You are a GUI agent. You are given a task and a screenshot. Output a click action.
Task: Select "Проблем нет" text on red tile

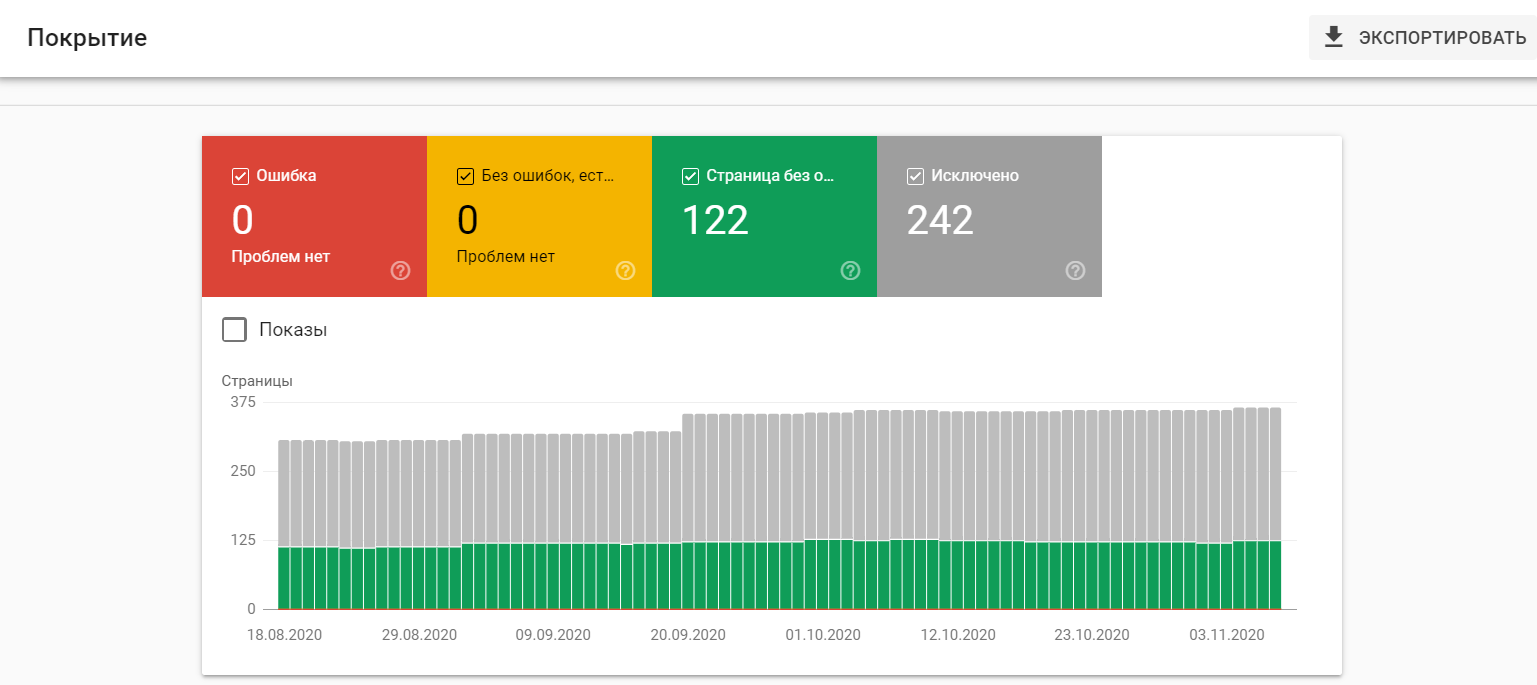click(x=280, y=257)
